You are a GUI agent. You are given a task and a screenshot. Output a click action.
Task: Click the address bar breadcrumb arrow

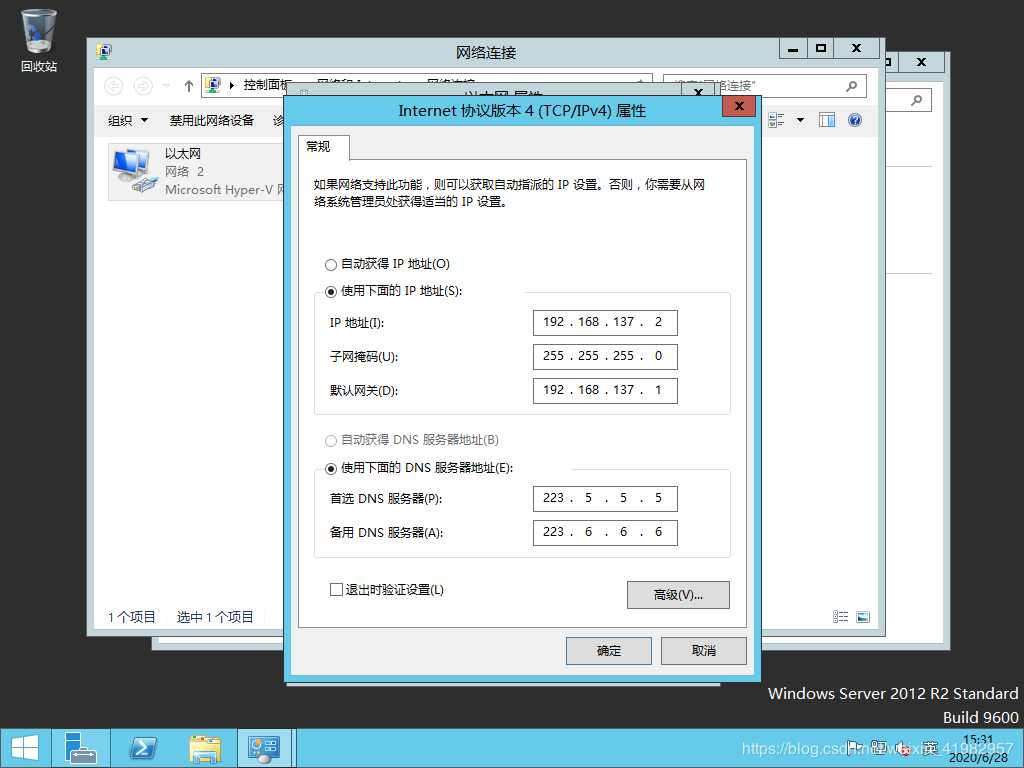click(232, 86)
